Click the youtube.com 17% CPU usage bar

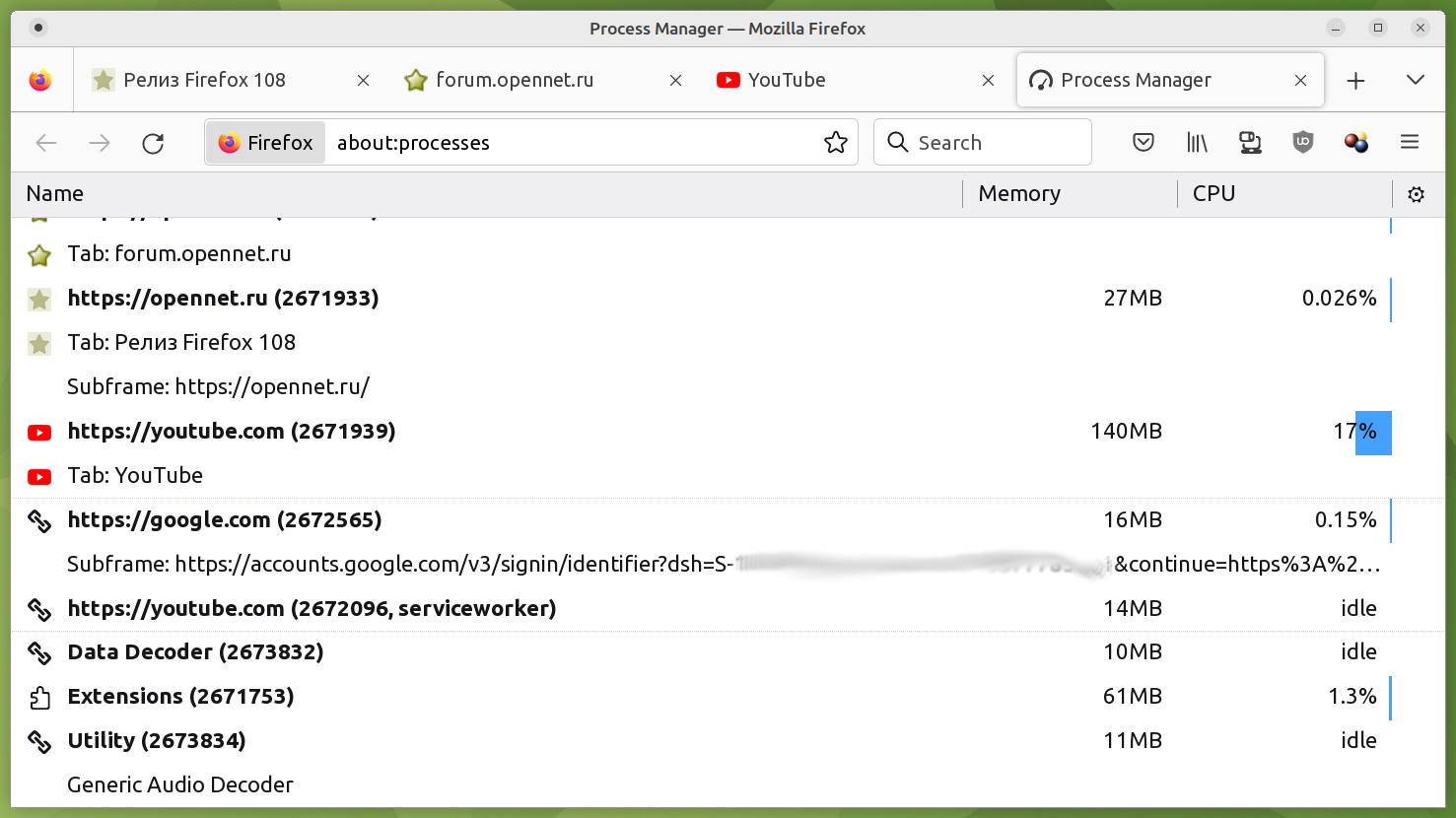[x=1372, y=433]
